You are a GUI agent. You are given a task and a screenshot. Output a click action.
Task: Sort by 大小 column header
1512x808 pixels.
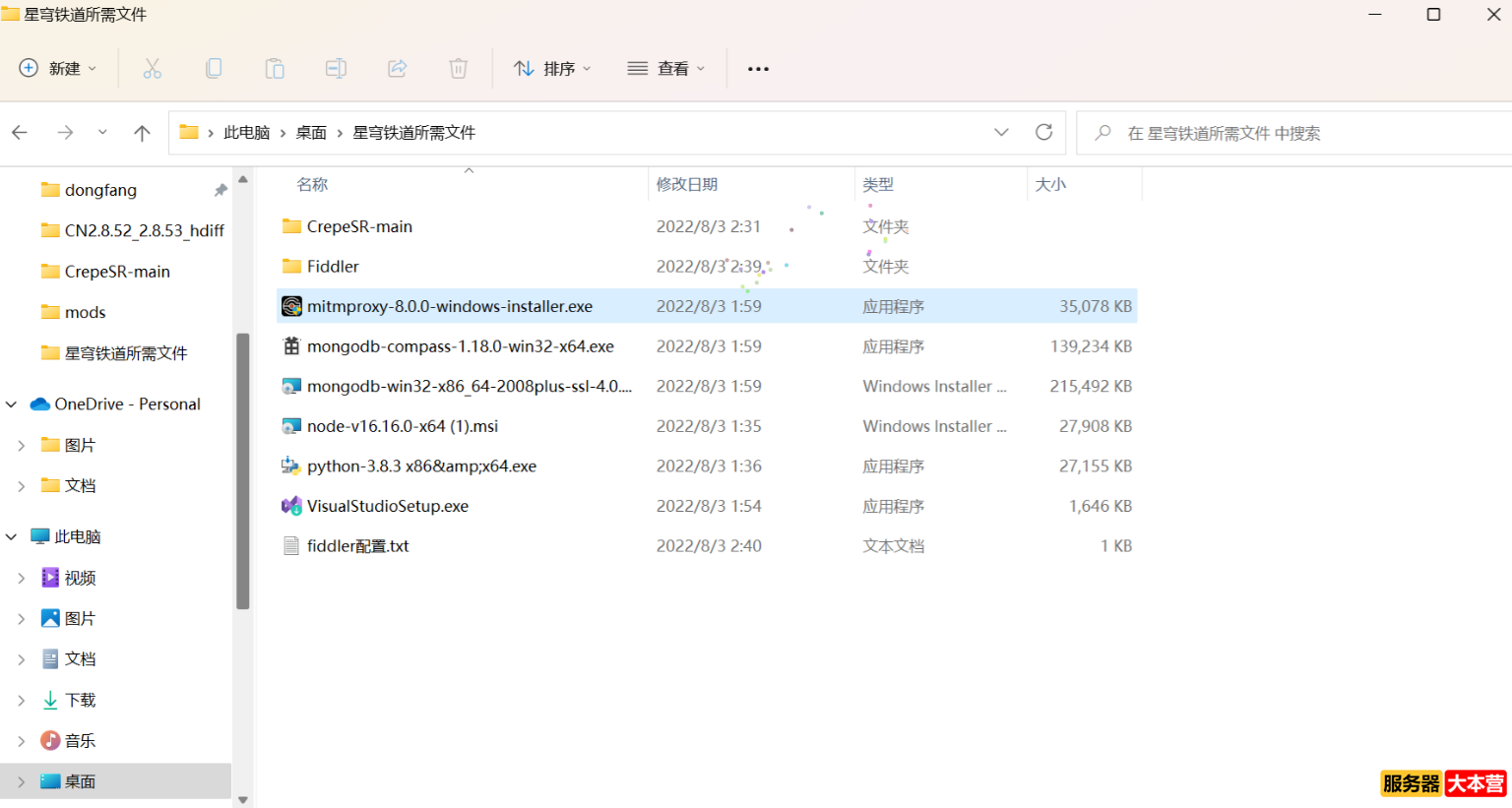pos(1050,184)
